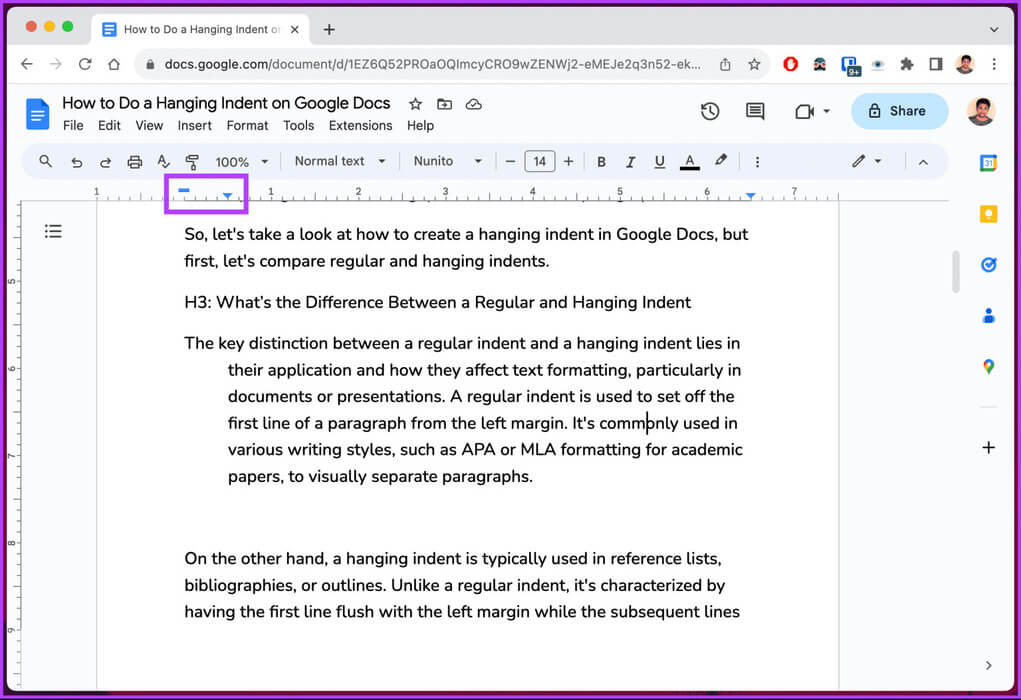This screenshot has width=1021, height=700.
Task: Expand the Normal text style dropdown
Action: [x=340, y=161]
